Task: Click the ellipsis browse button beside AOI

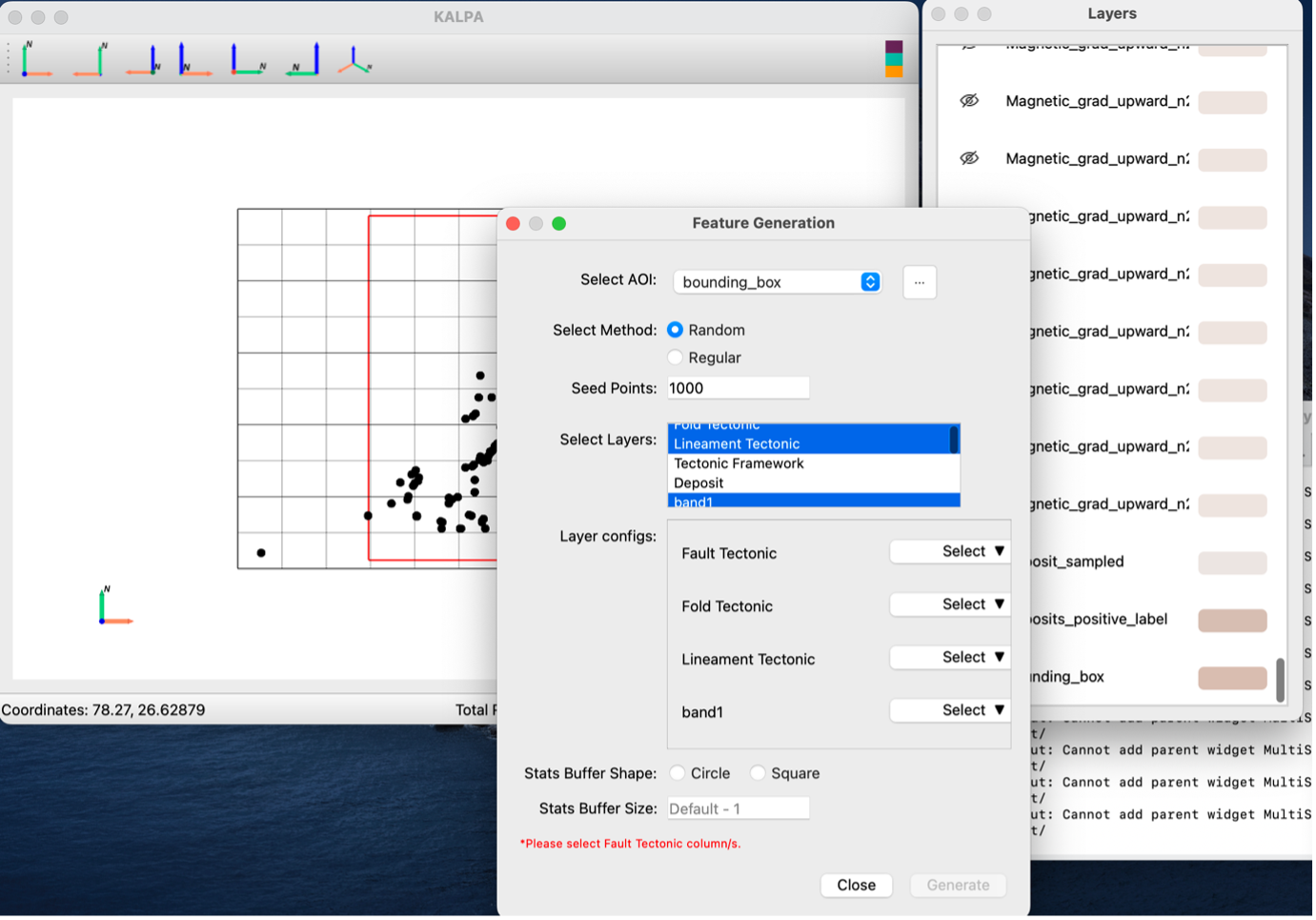Action: click(920, 282)
